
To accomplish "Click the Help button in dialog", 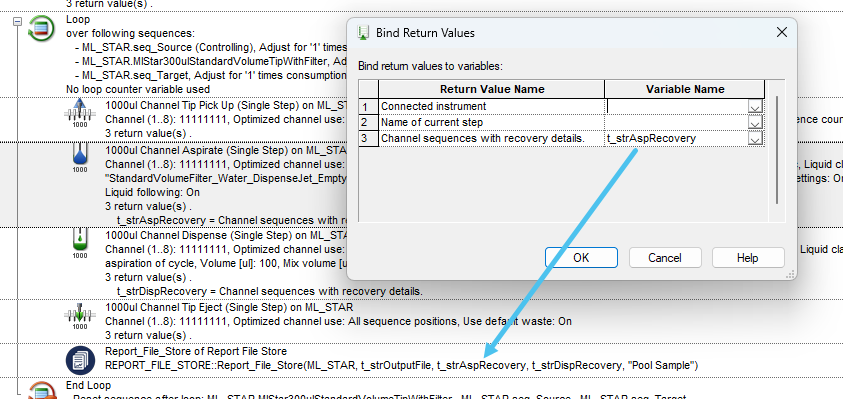I will click(x=747, y=258).
